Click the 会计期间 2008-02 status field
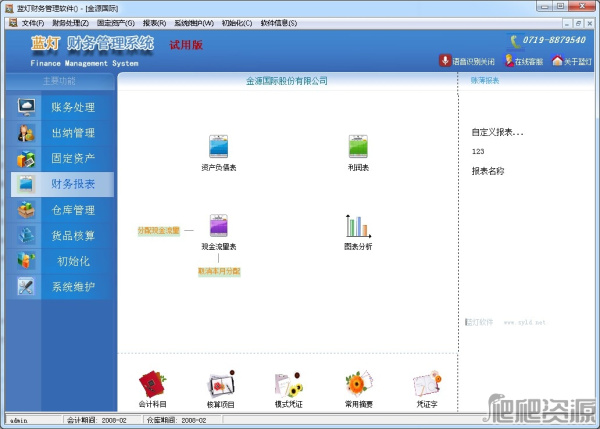Viewport: 600px width, 429px height. click(101, 420)
